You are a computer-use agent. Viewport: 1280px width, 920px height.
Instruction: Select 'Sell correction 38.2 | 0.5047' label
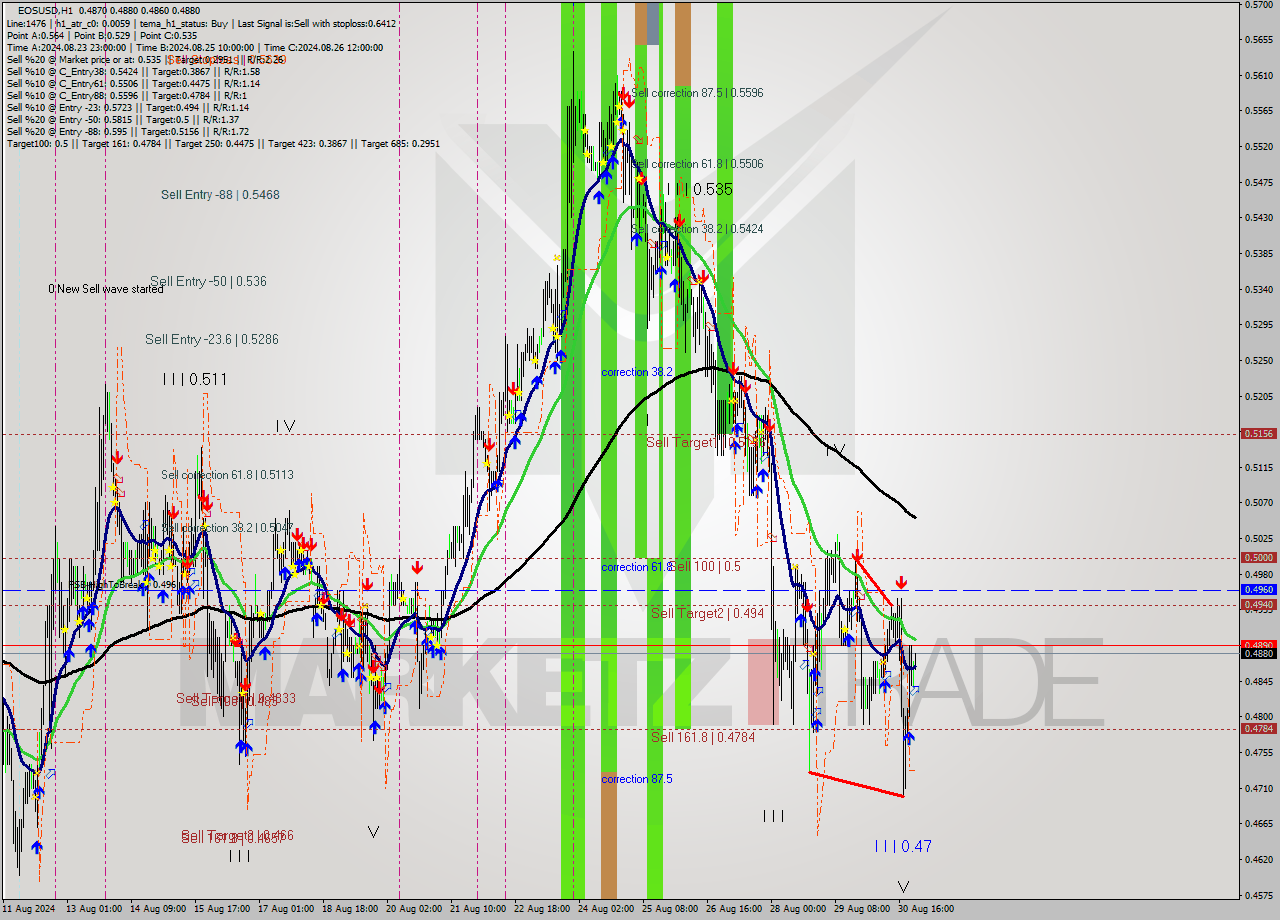point(227,527)
